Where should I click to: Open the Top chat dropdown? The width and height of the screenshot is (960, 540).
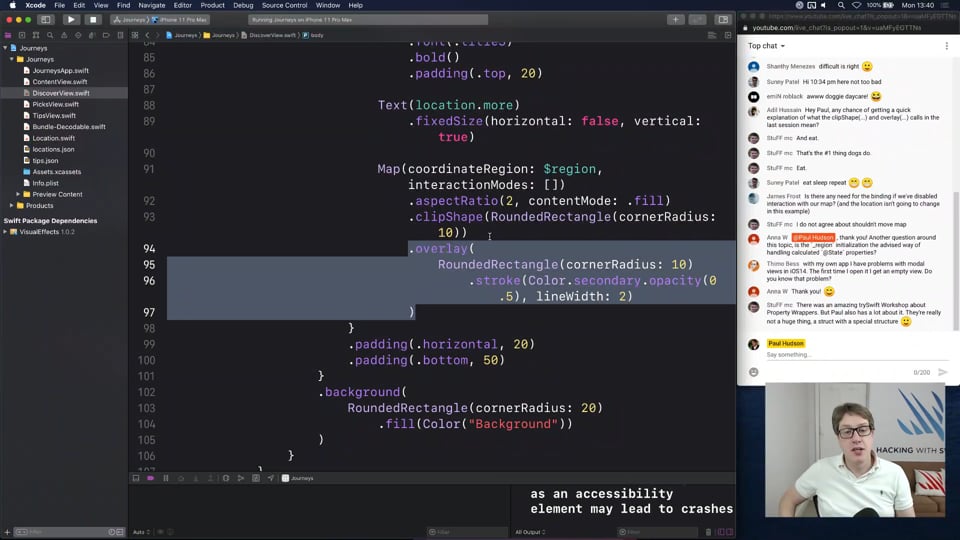[x=766, y=46]
